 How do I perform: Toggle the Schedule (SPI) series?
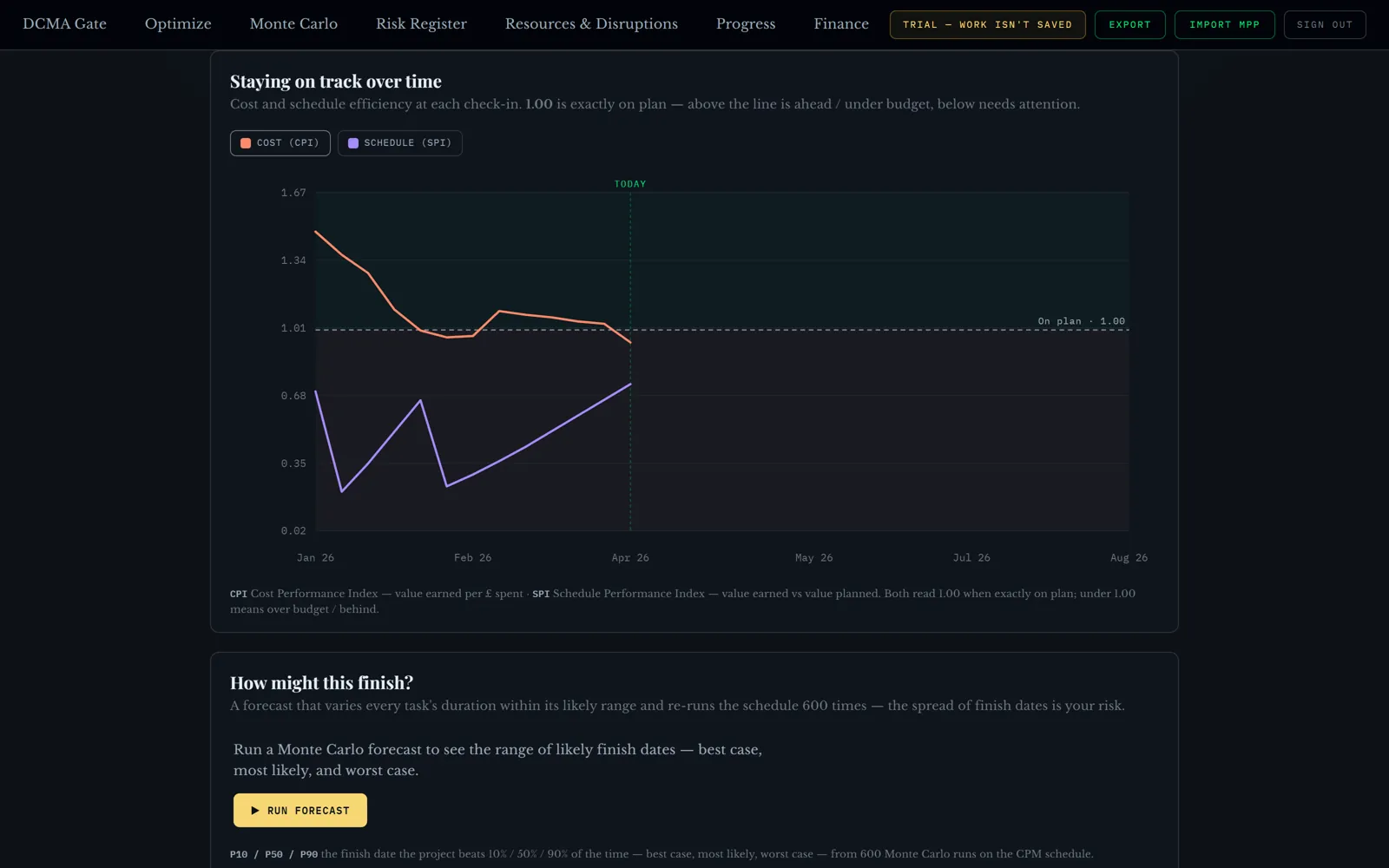point(399,143)
